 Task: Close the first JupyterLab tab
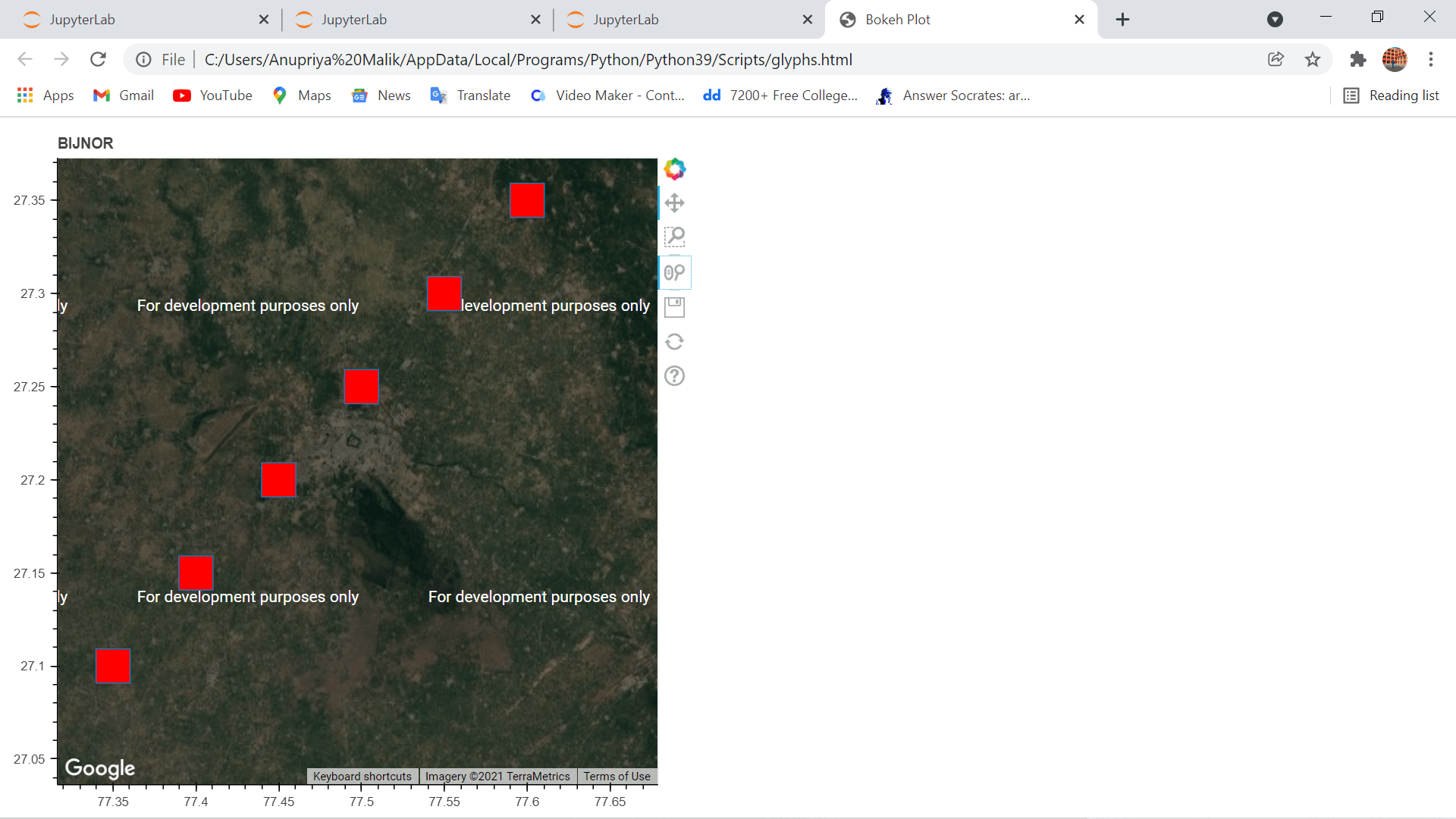264,20
